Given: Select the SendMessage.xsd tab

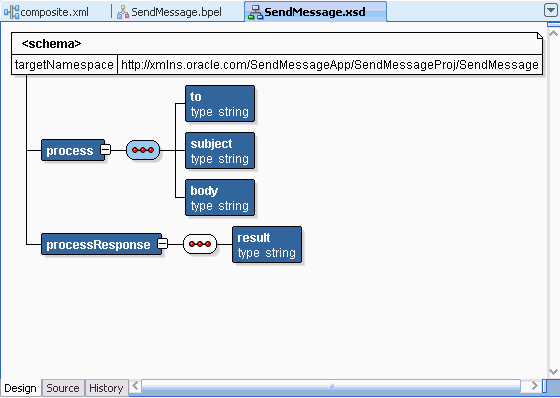Looking at the screenshot, I should click(315, 12).
